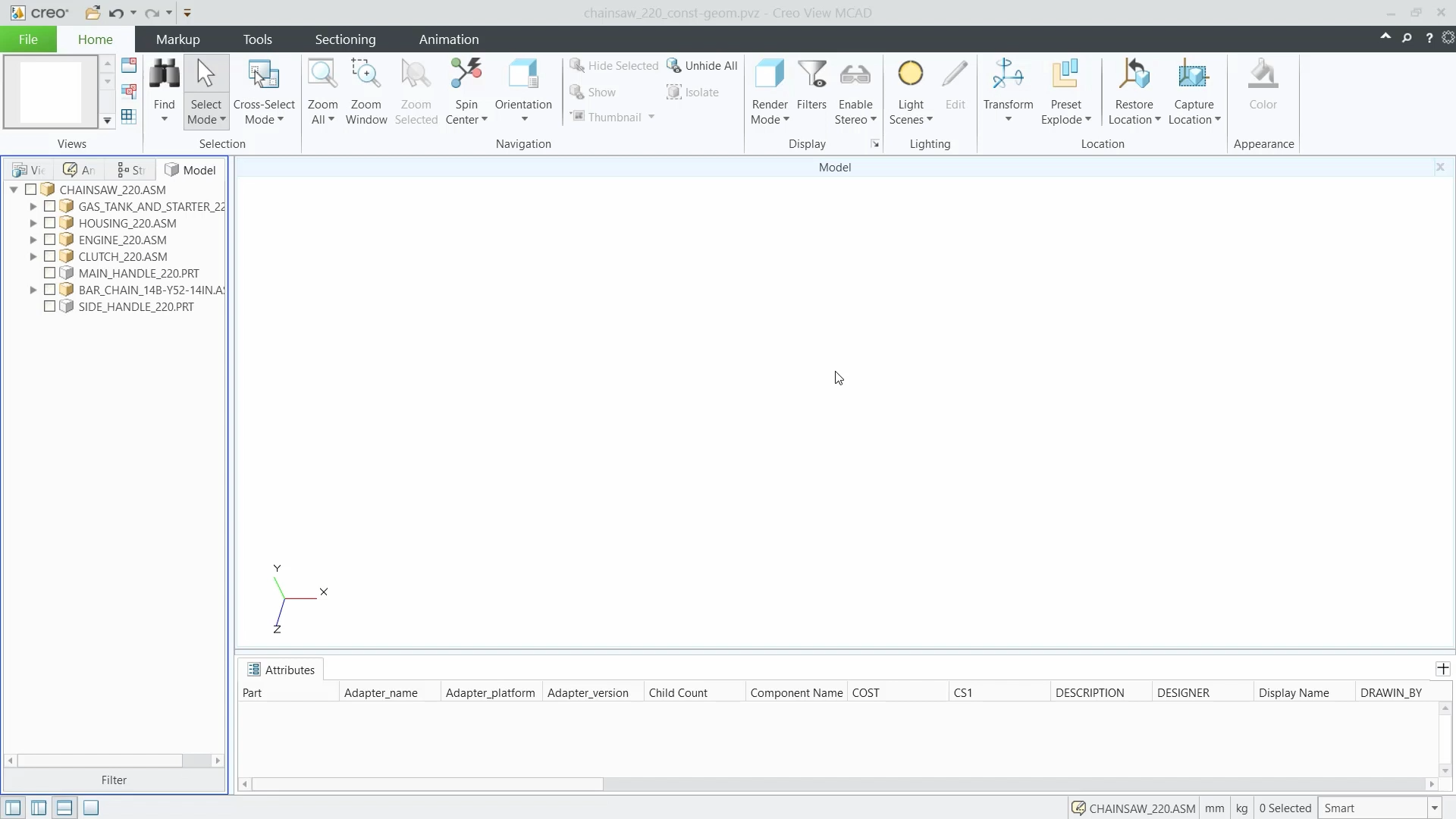This screenshot has width=1456, height=819.
Task: Click the model tree horizontal scrollbar
Action: click(x=99, y=760)
